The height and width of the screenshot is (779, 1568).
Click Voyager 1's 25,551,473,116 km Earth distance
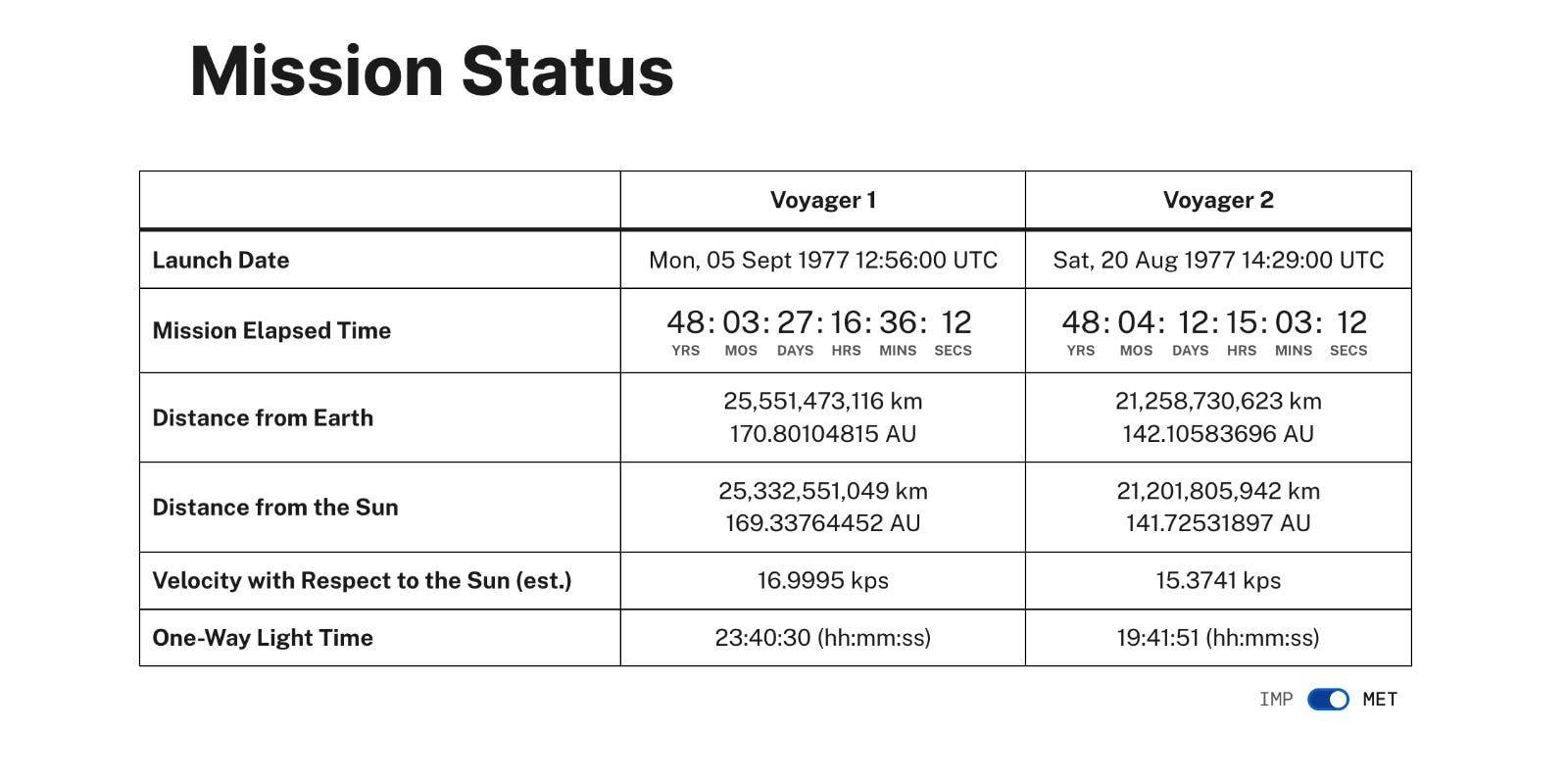[822, 401]
